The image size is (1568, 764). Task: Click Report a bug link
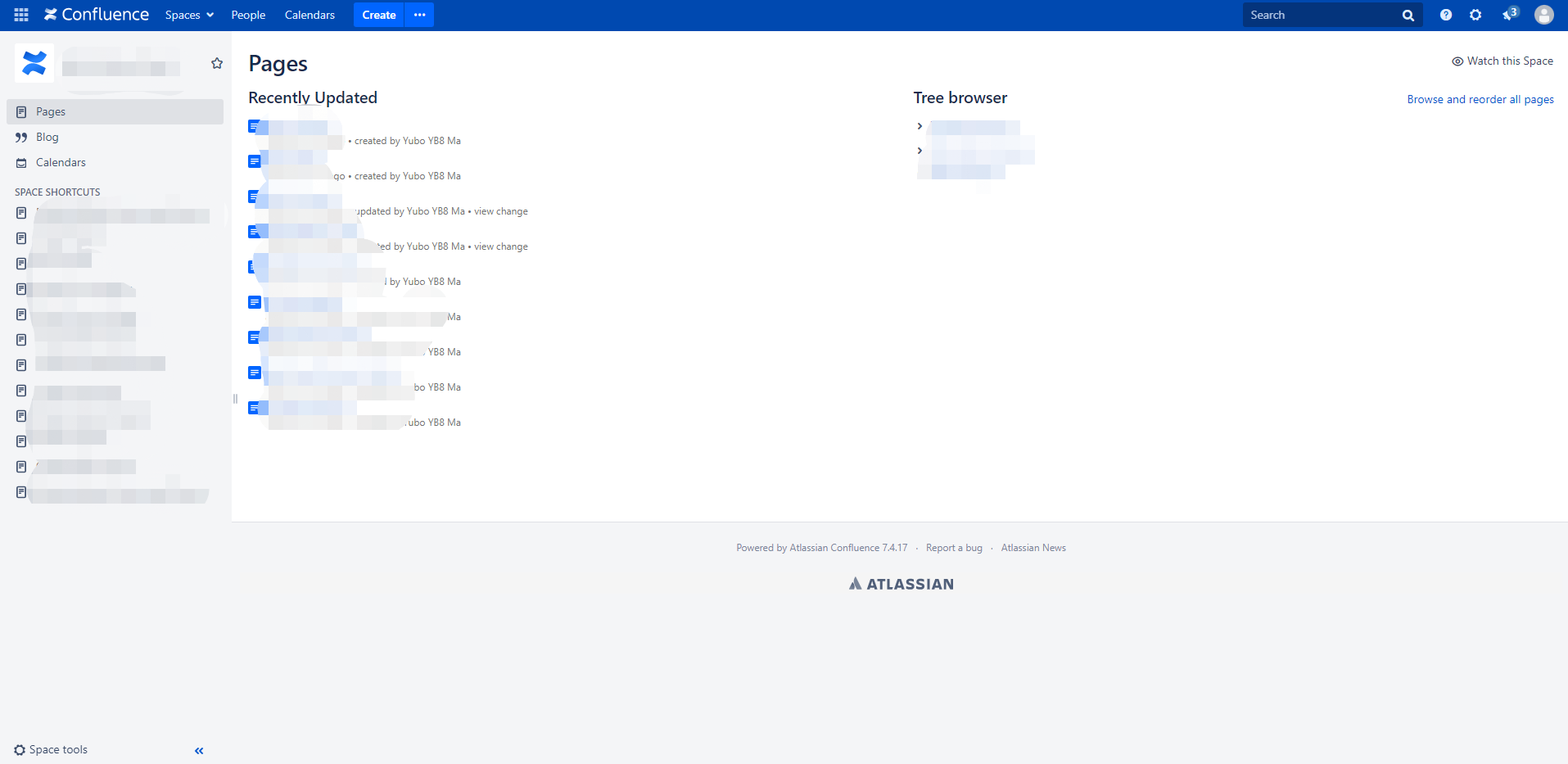[954, 548]
